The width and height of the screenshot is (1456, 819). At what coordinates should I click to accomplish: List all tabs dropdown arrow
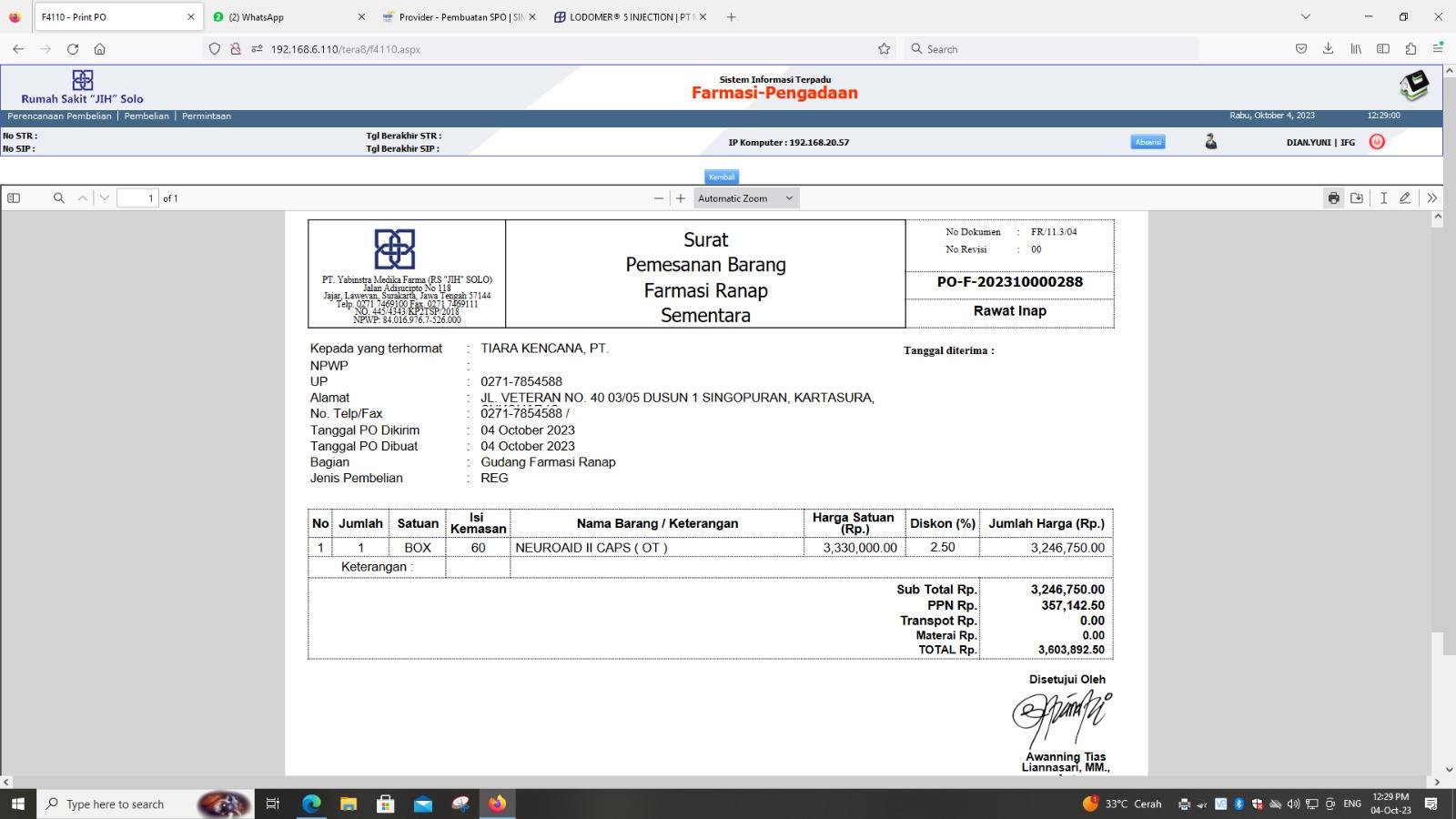[x=1306, y=16]
